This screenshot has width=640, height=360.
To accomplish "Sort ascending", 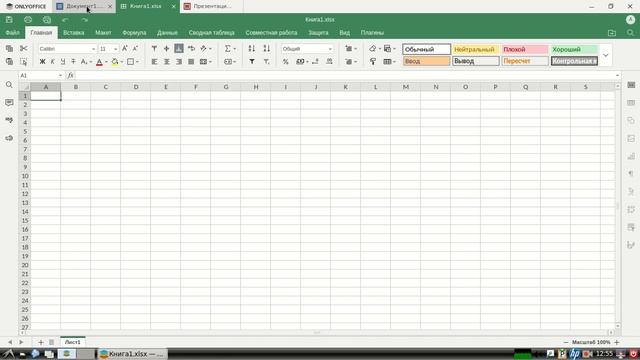I will [x=252, y=49].
